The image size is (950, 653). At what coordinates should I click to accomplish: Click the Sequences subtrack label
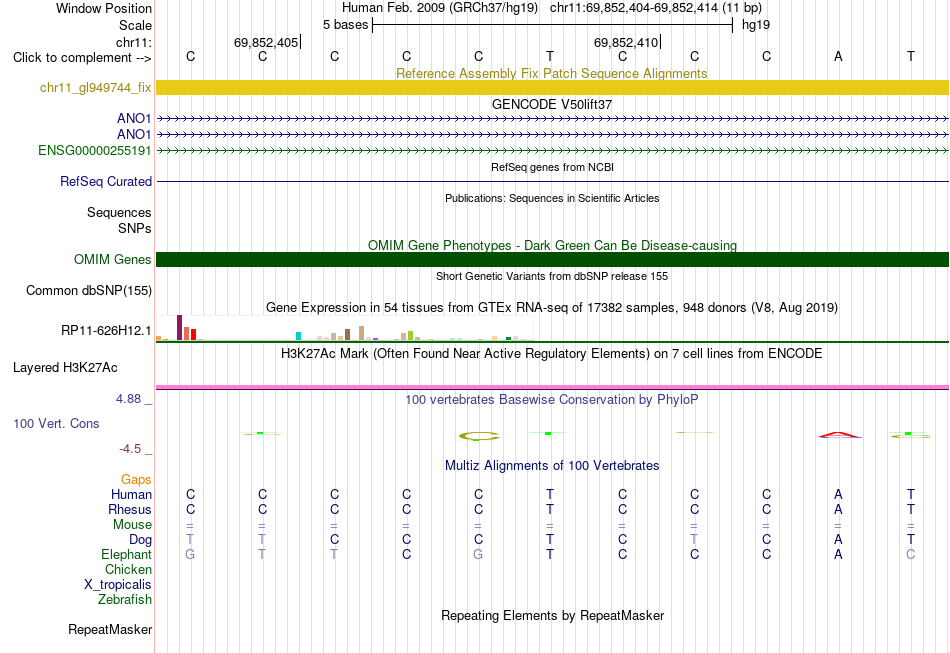click(119, 213)
